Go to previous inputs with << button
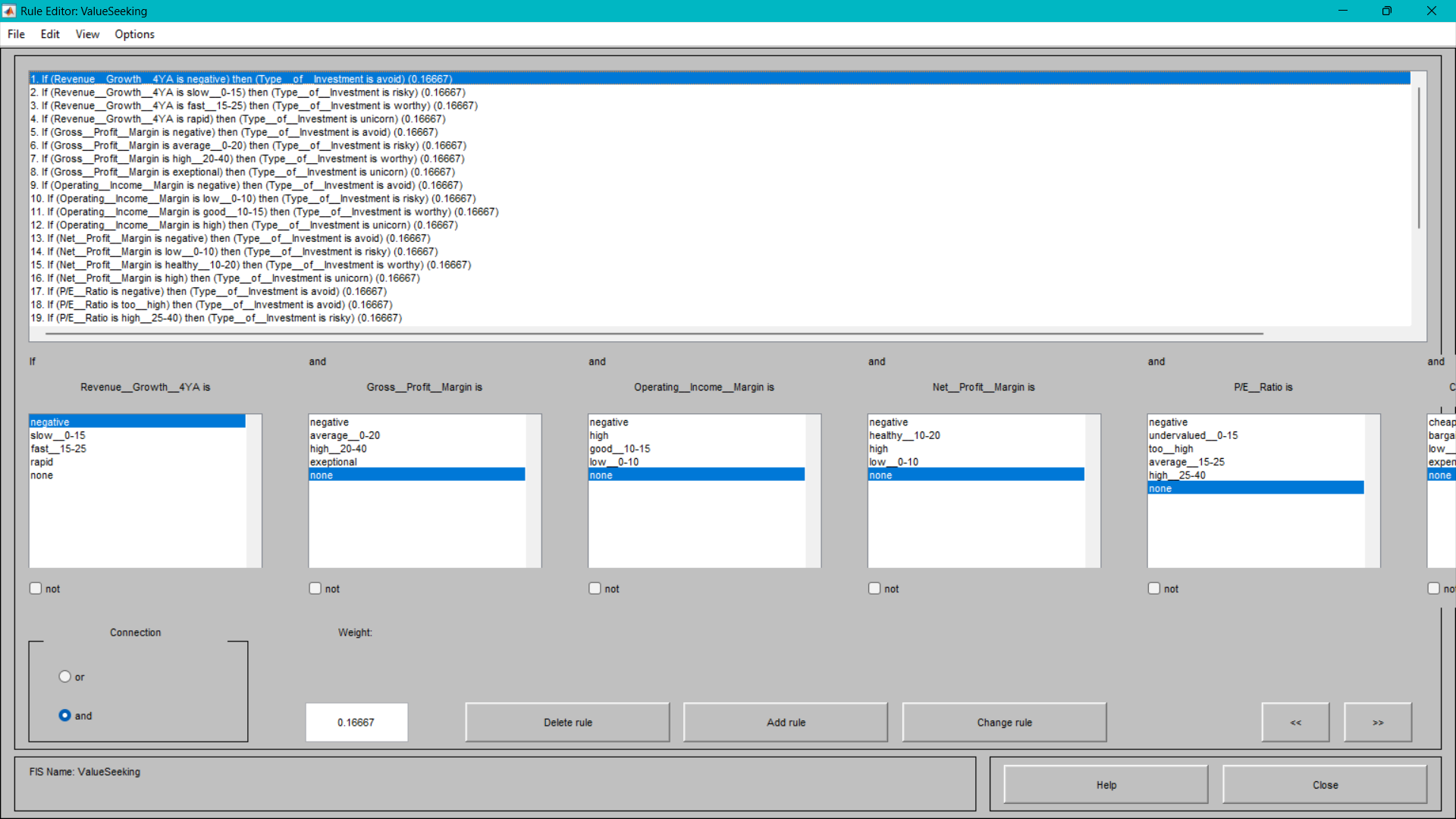The image size is (1456, 819). (1295, 722)
